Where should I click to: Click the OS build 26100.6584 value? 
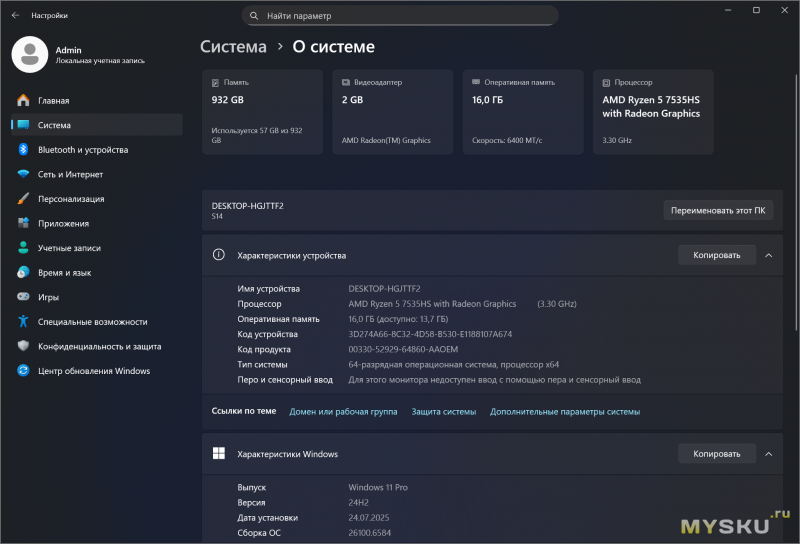tap(369, 533)
